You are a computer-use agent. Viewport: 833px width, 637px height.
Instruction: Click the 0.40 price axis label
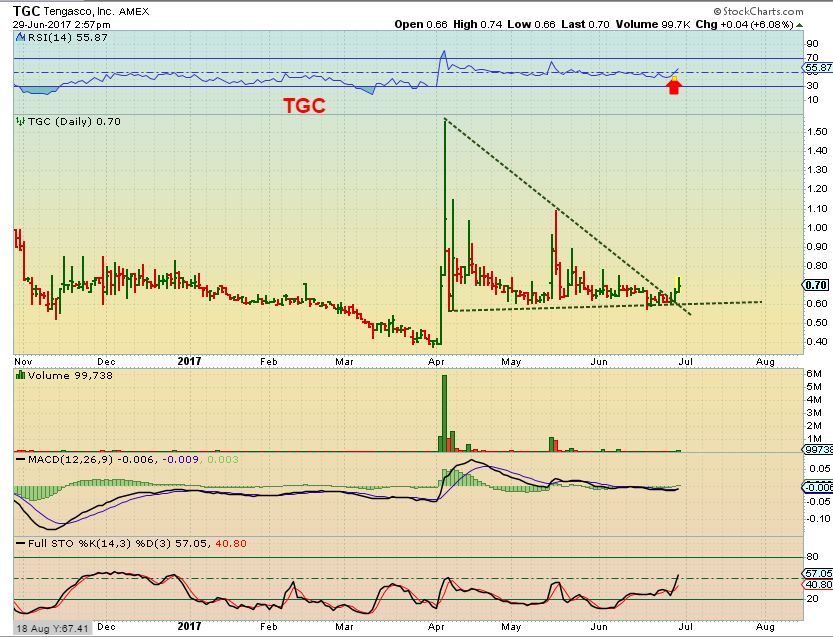817,342
